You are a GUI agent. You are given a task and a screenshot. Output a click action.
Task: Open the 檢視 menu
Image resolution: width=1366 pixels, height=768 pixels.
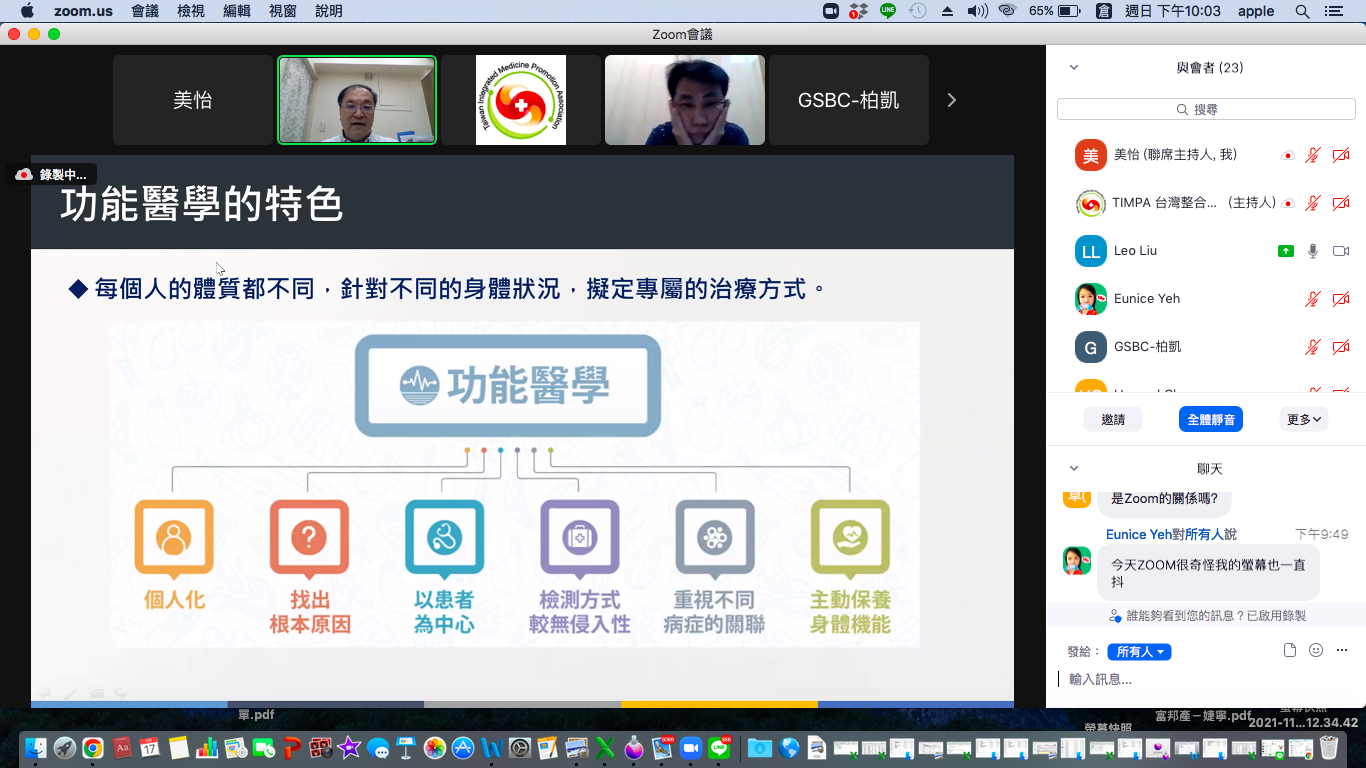point(191,11)
